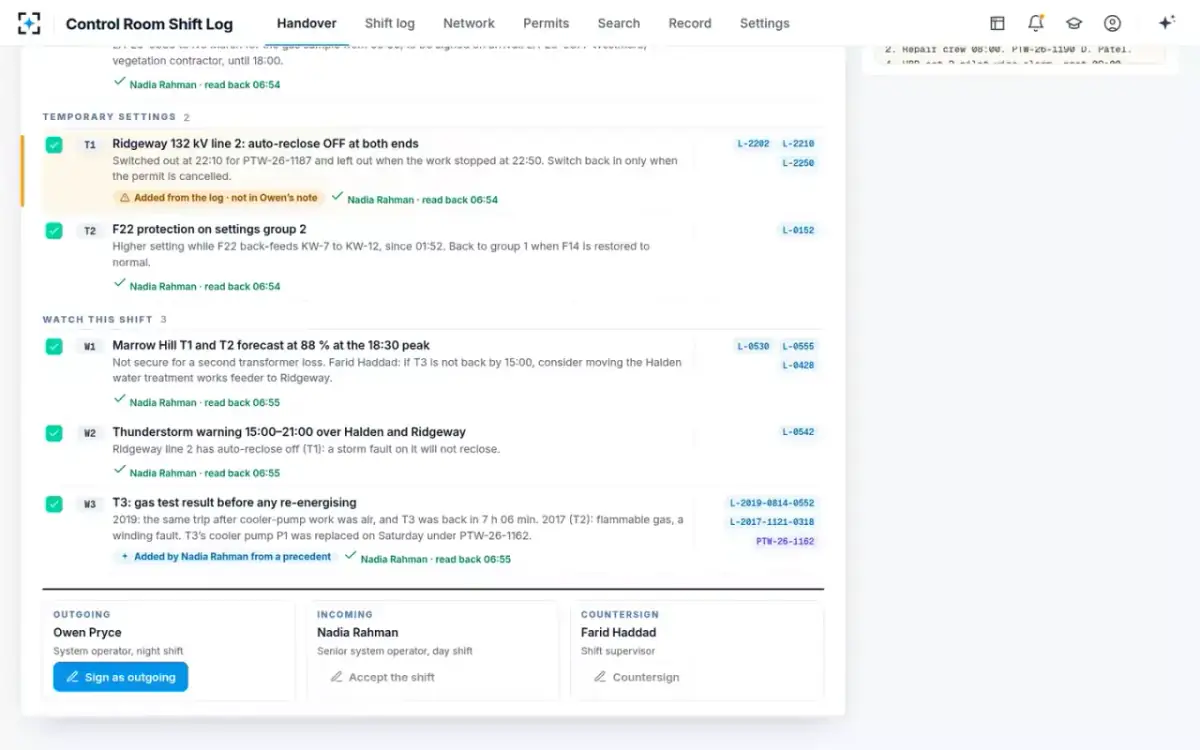Click the pen icon beside Countersign

[600, 677]
